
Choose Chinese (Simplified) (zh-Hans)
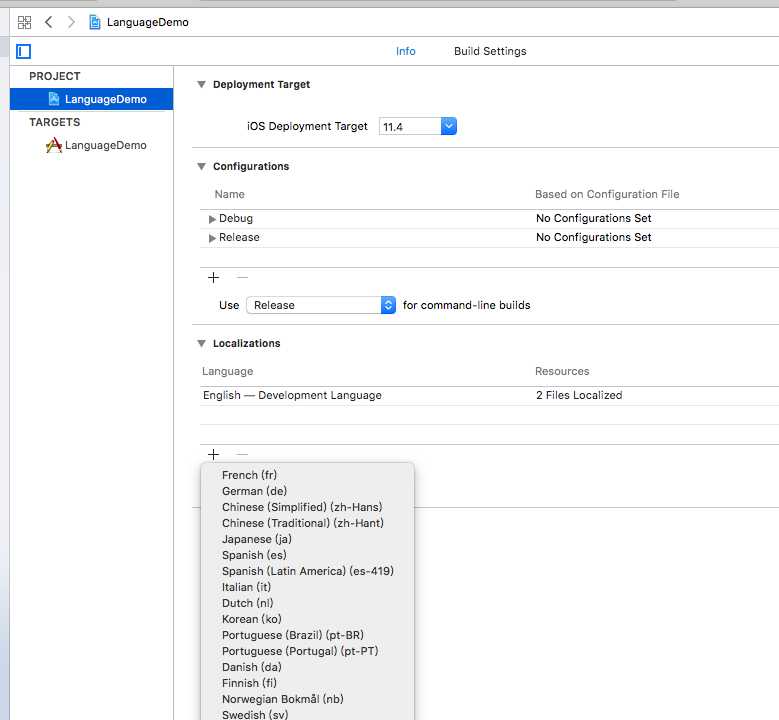[x=307, y=507]
